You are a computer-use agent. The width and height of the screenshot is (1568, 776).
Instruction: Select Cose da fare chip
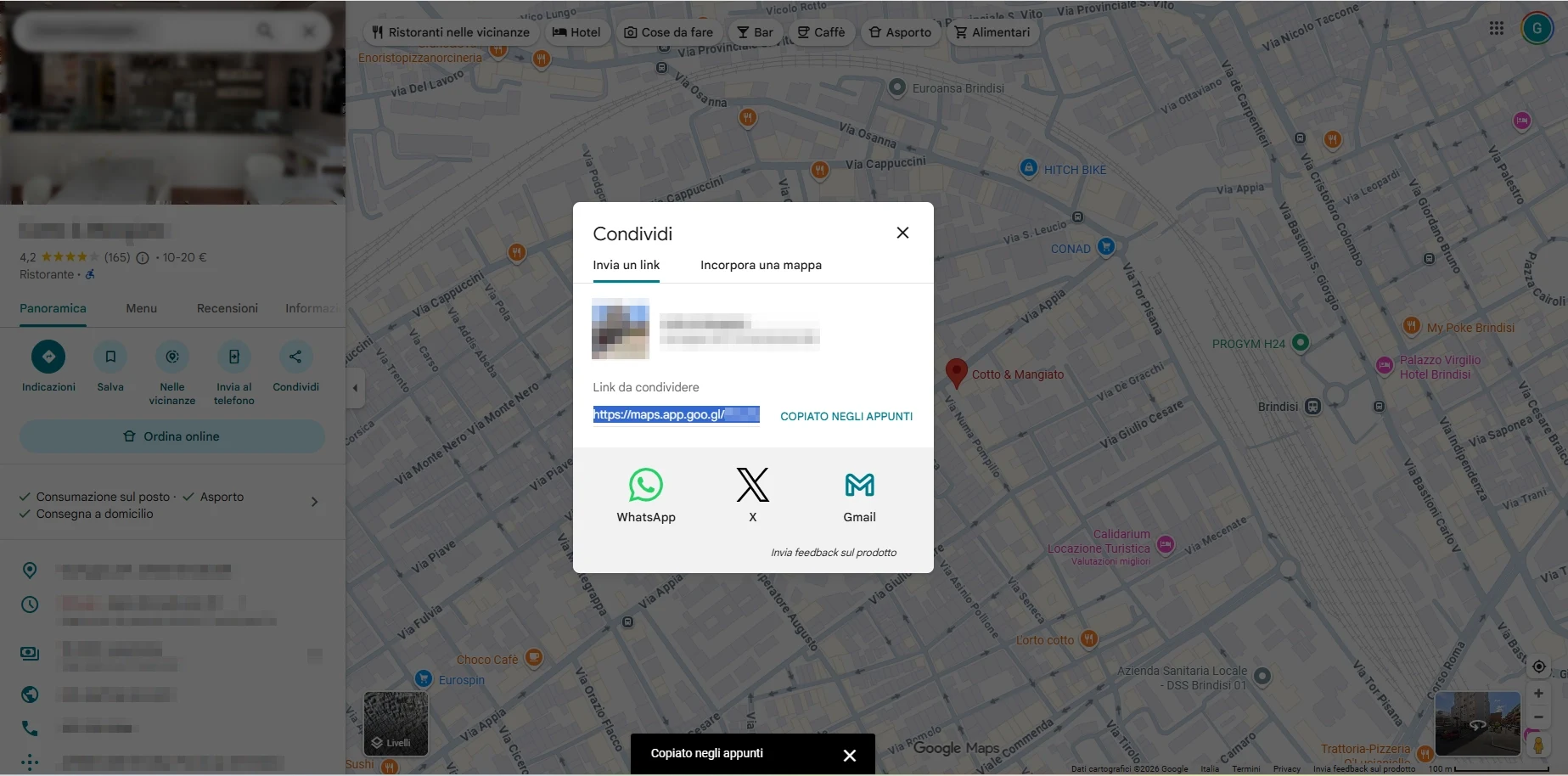668,32
